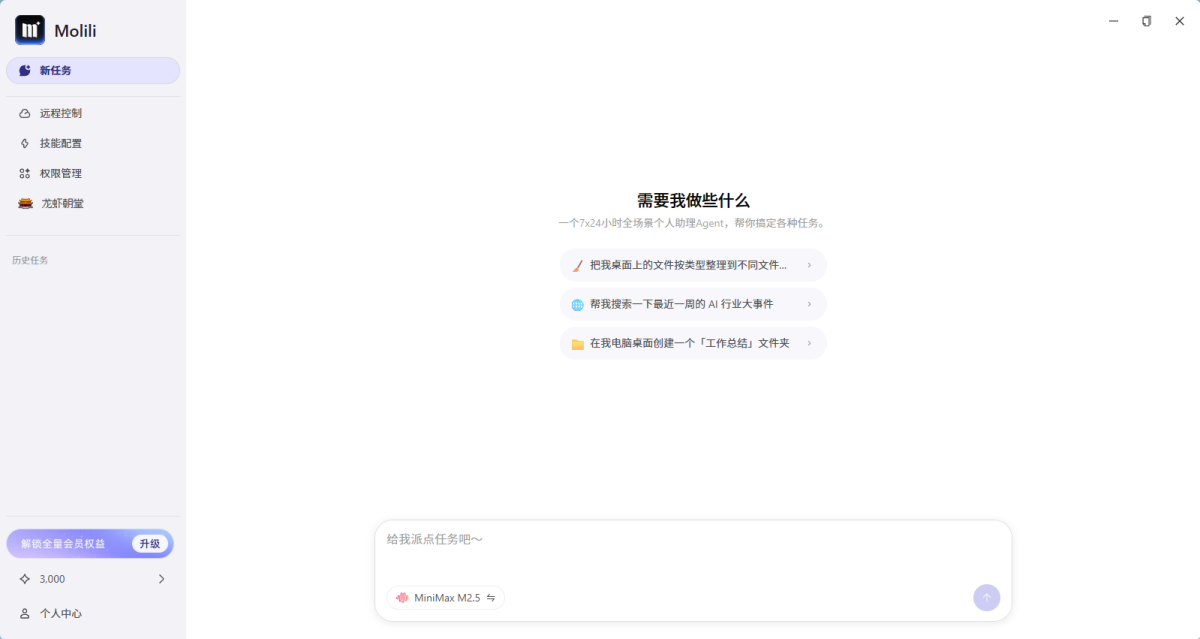Click the chevron on the 工作总结 folder suggestion

(x=809, y=344)
